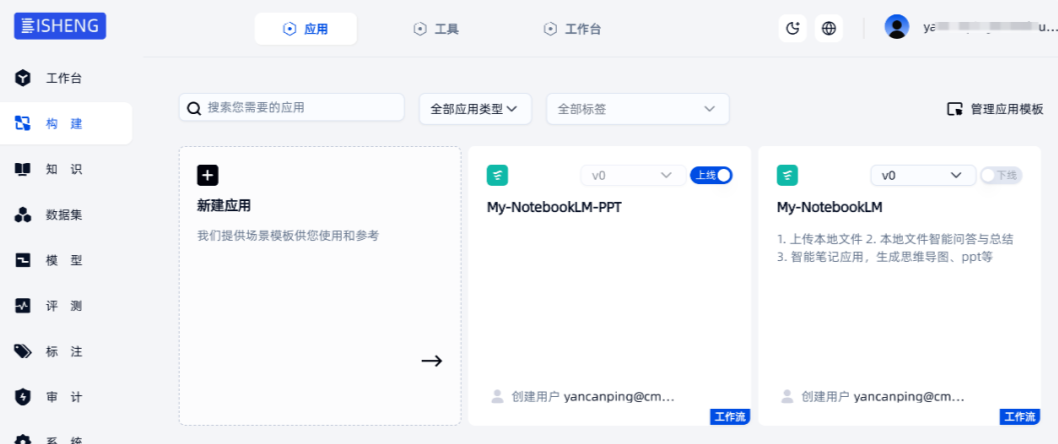Switch to the 工具 tab
This screenshot has height=444, width=1058.
(x=436, y=29)
